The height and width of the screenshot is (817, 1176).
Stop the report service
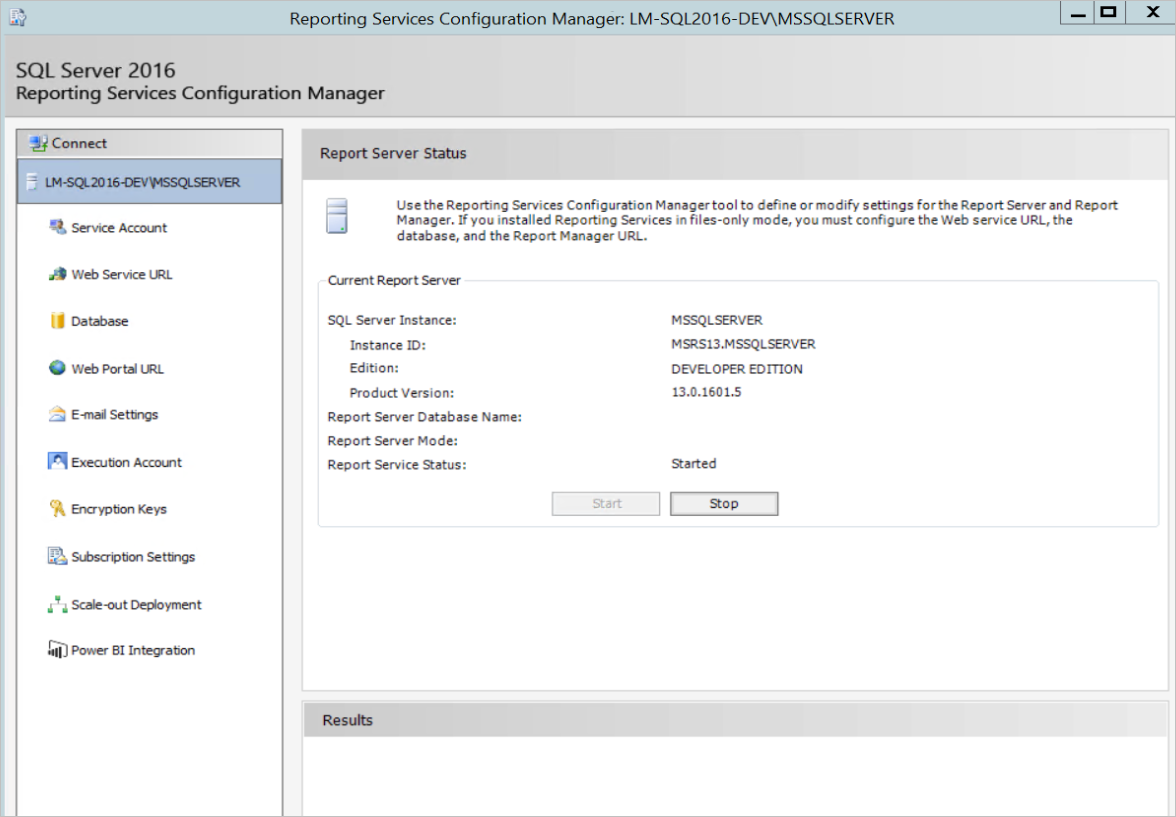(x=723, y=503)
